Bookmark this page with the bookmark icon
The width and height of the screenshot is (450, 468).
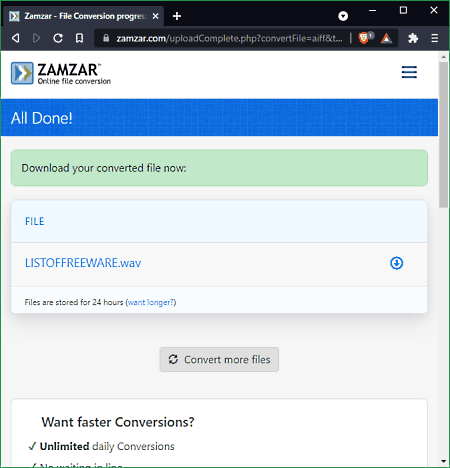pyautogui.click(x=79, y=38)
